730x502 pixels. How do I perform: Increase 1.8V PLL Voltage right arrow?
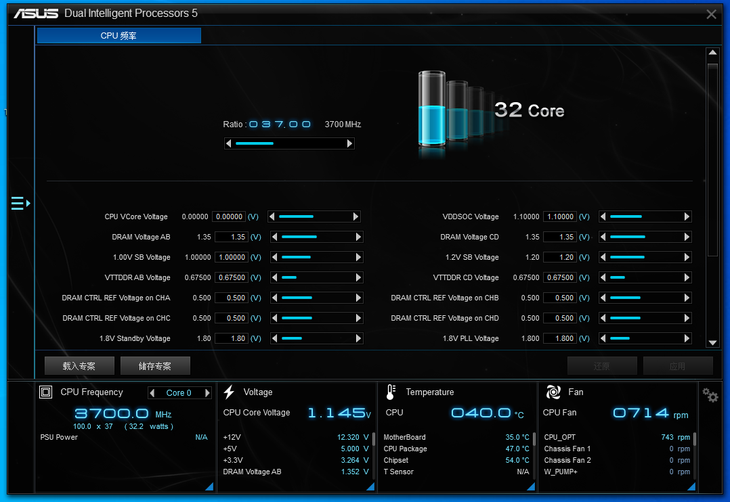tap(687, 339)
